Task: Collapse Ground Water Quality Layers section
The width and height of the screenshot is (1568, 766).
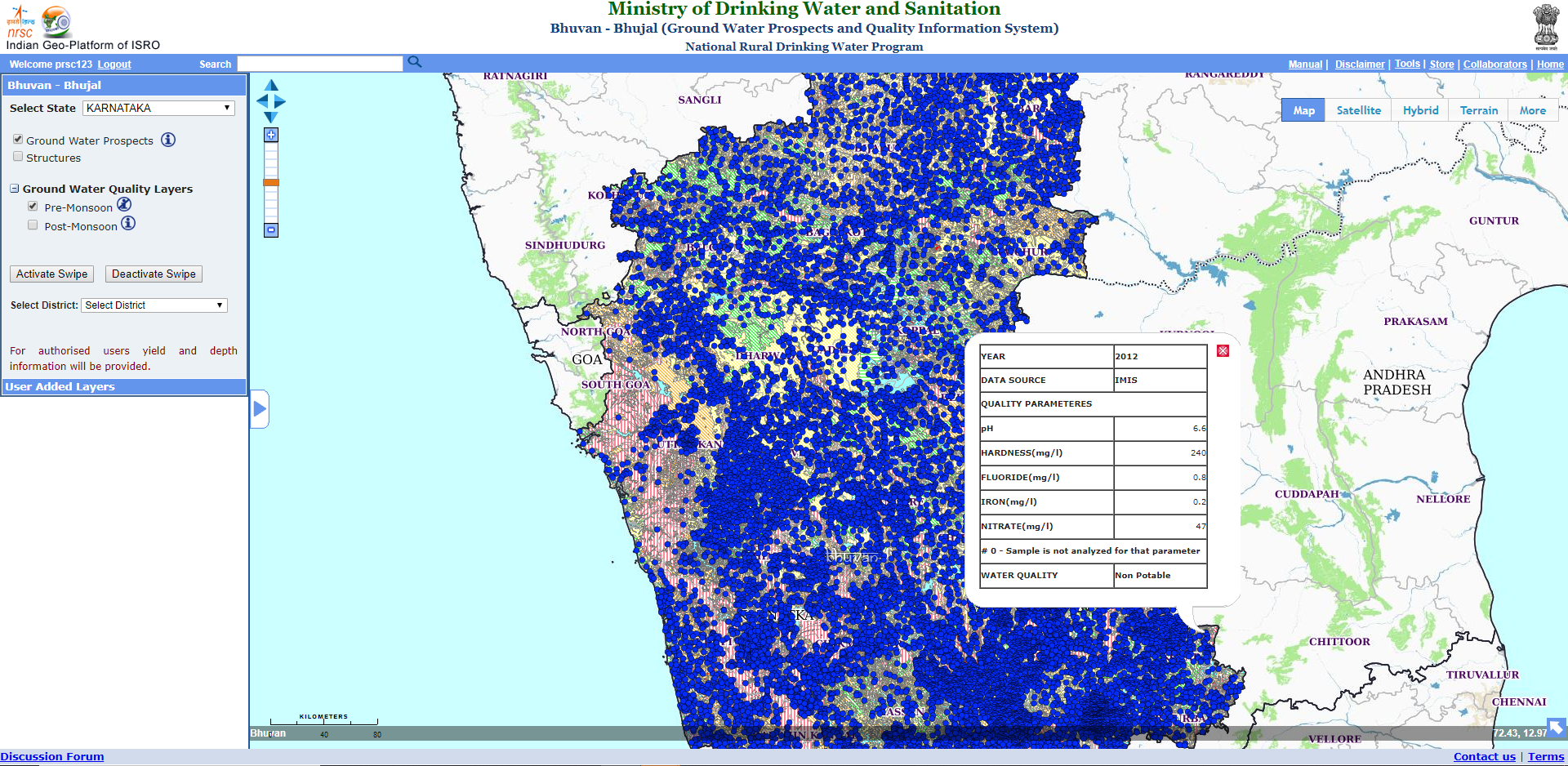Action: [x=14, y=189]
